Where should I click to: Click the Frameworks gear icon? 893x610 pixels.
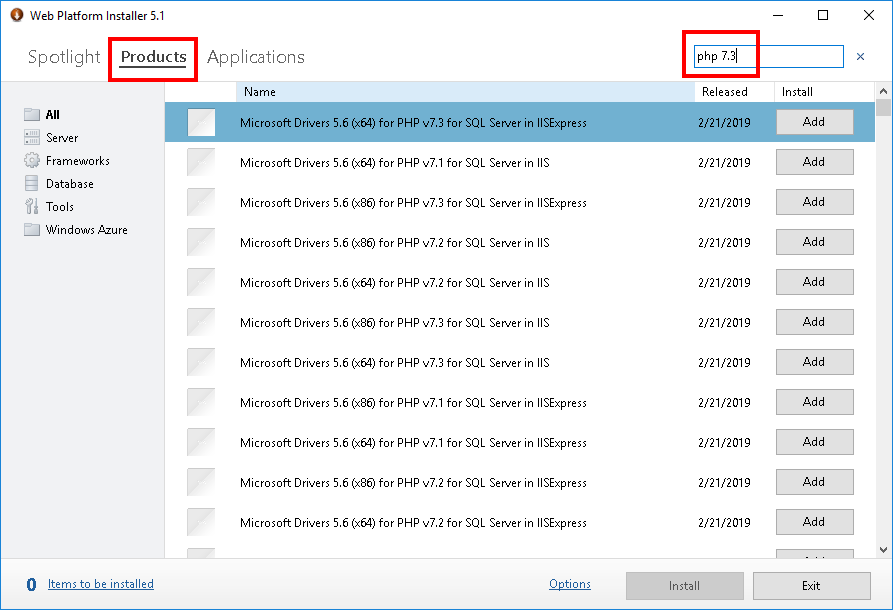32,161
